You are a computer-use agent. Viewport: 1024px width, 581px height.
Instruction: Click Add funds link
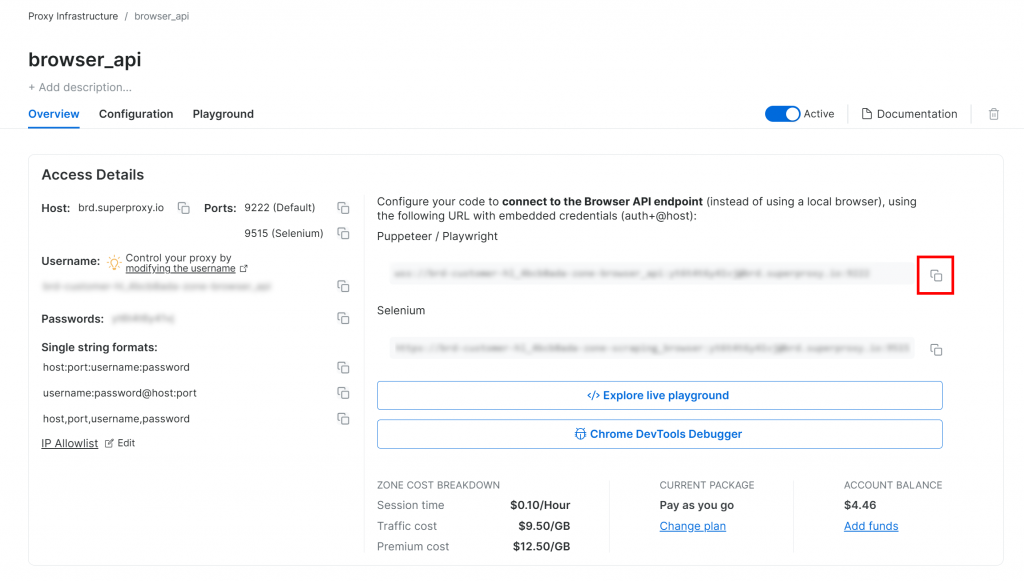(x=870, y=526)
